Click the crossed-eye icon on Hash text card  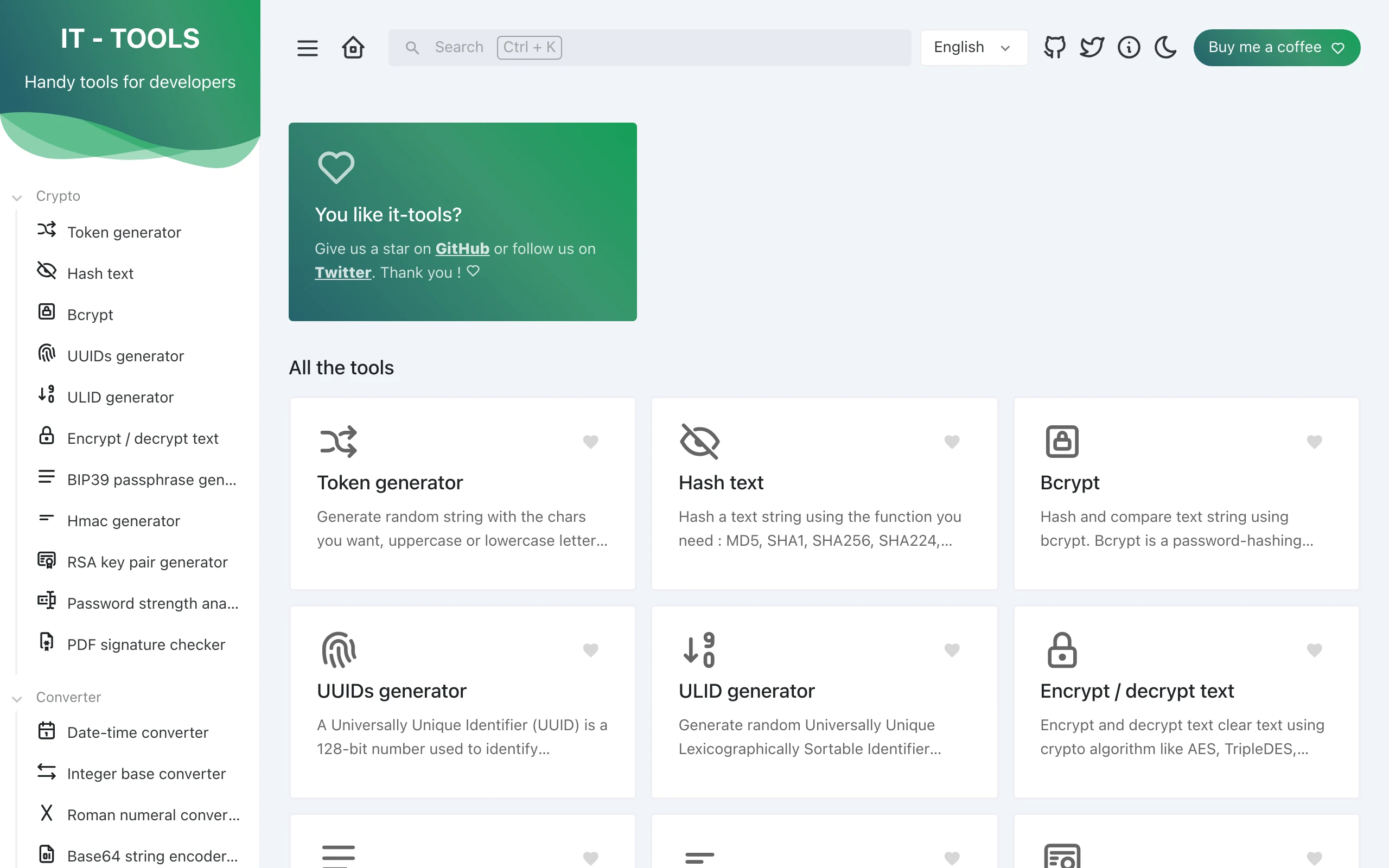[x=699, y=442]
